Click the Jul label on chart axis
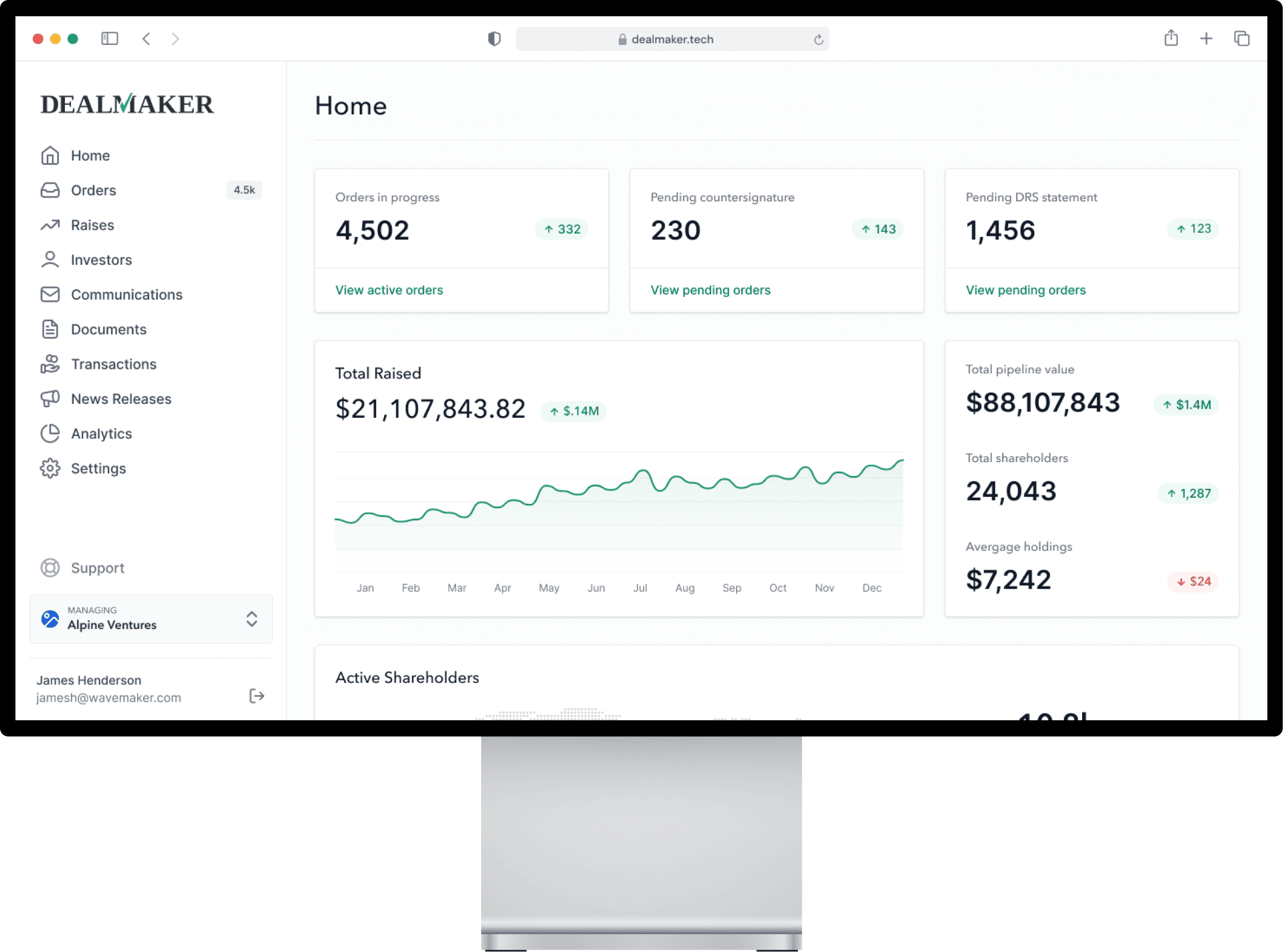1283x952 pixels. tap(640, 588)
